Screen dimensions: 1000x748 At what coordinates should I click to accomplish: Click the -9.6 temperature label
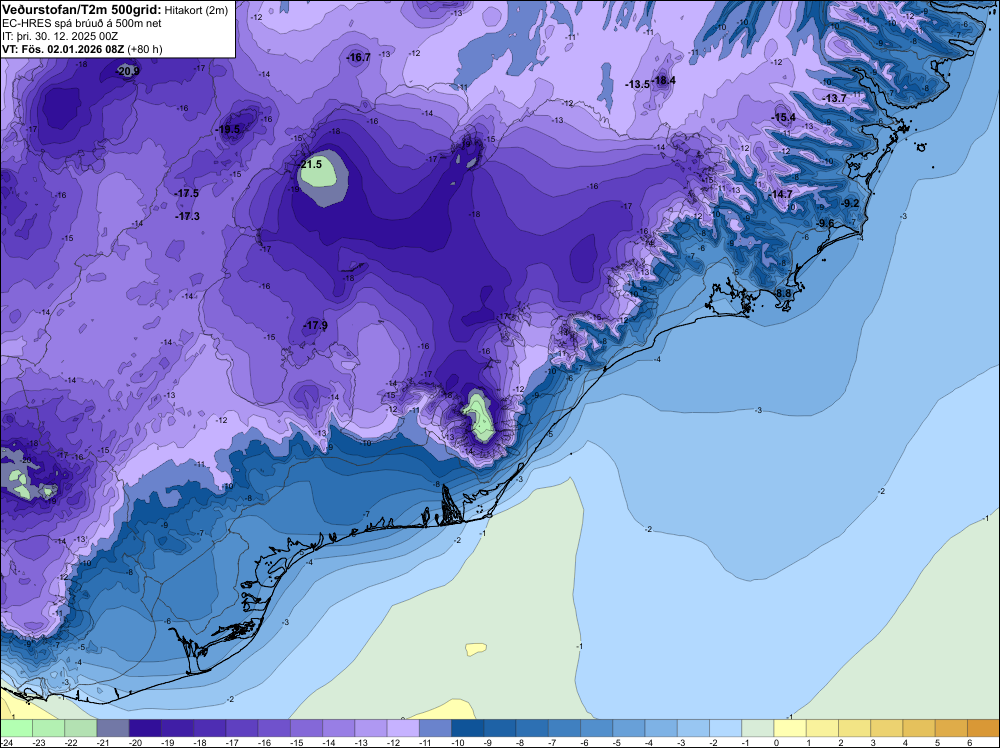coord(825,223)
